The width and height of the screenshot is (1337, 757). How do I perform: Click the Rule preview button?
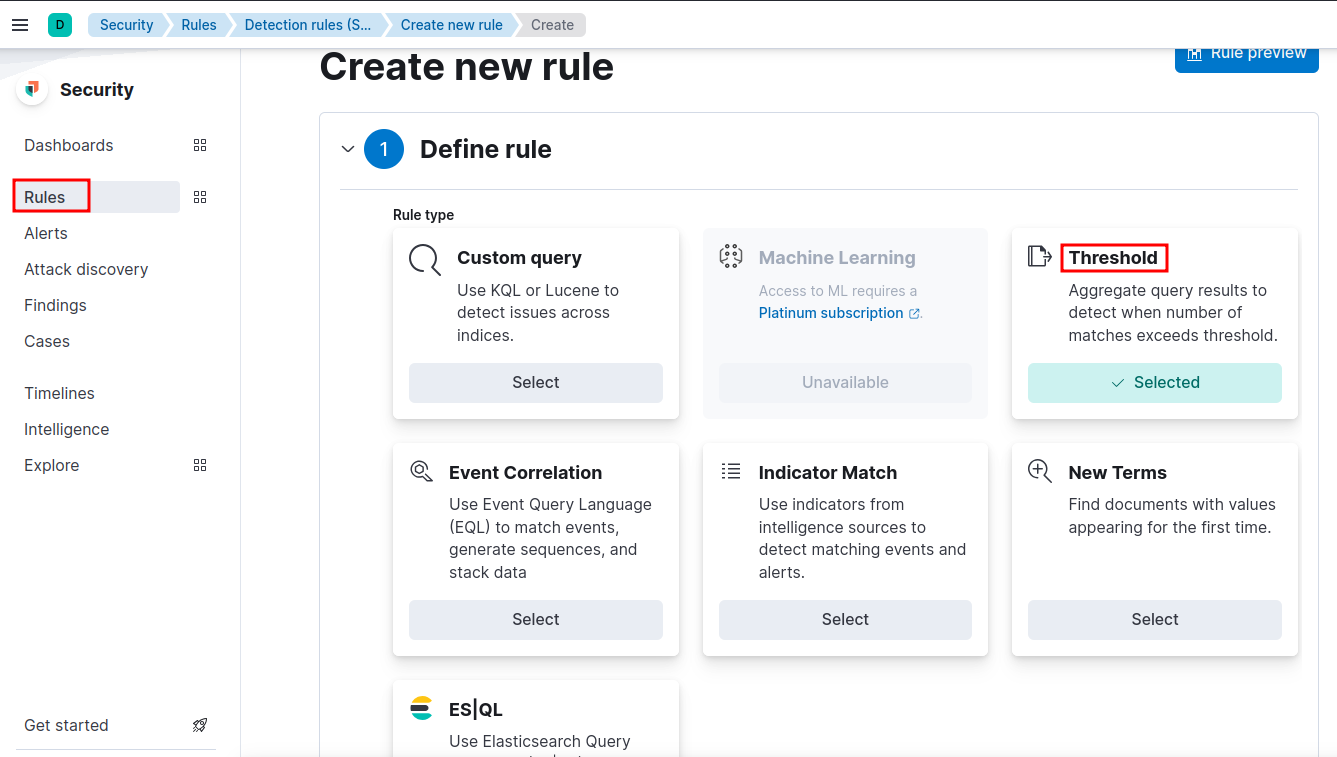click(x=1246, y=55)
